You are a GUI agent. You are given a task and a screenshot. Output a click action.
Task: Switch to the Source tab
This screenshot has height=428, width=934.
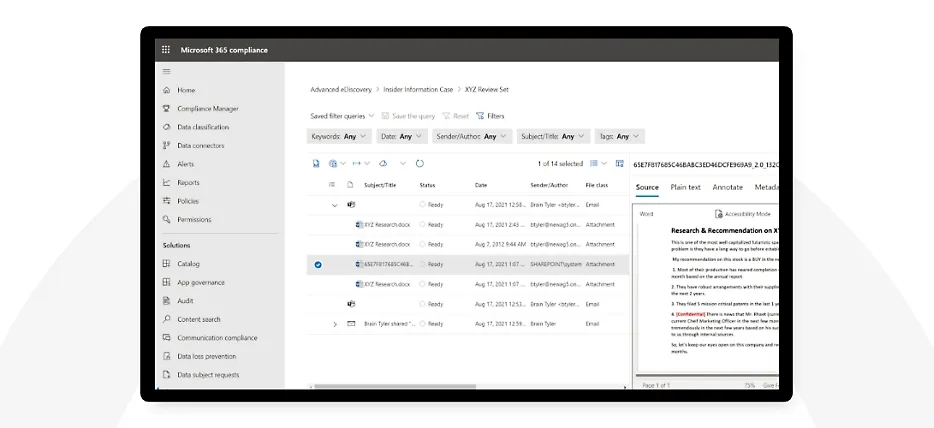point(647,187)
